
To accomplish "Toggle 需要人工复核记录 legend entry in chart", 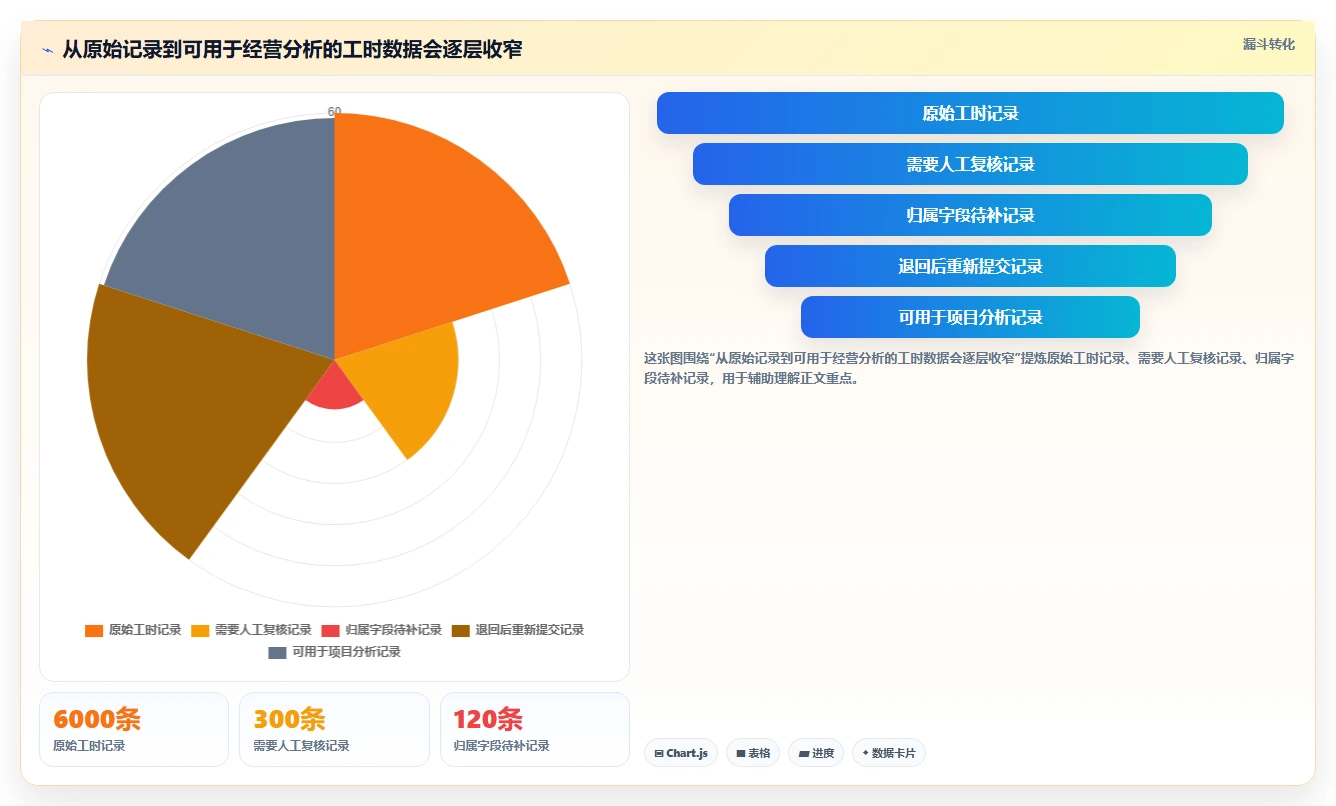I will (x=252, y=630).
